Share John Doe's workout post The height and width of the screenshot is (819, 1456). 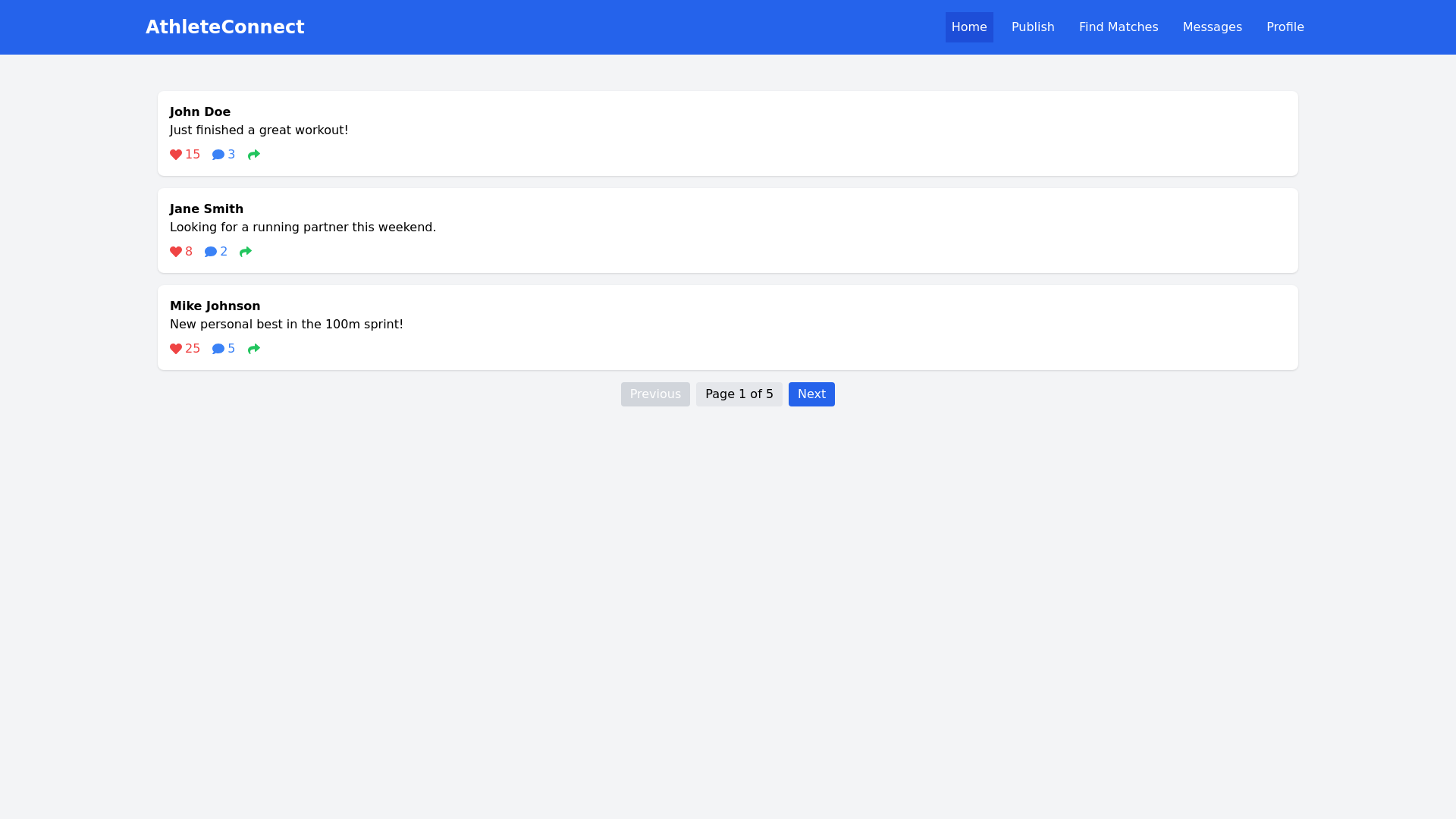pos(253,154)
